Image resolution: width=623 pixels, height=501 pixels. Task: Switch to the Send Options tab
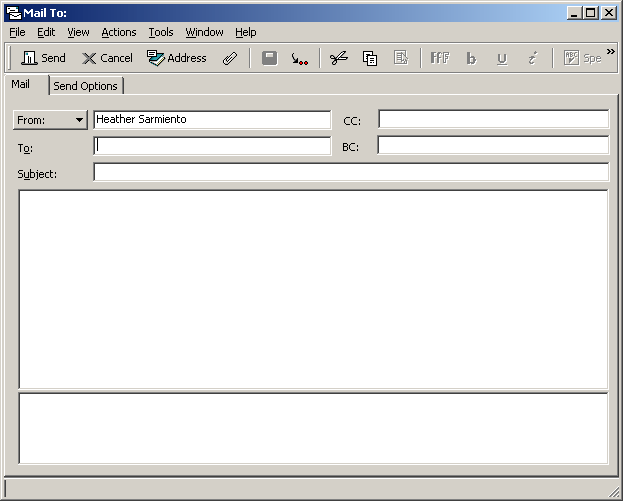coord(85,86)
